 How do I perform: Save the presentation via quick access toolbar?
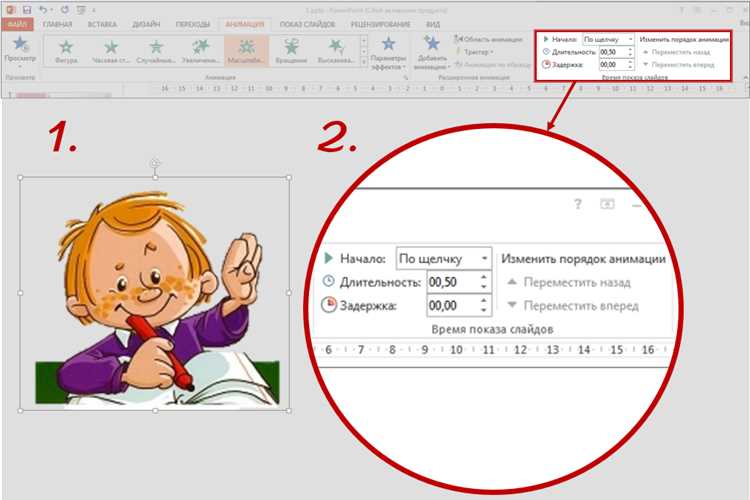pyautogui.click(x=27, y=10)
